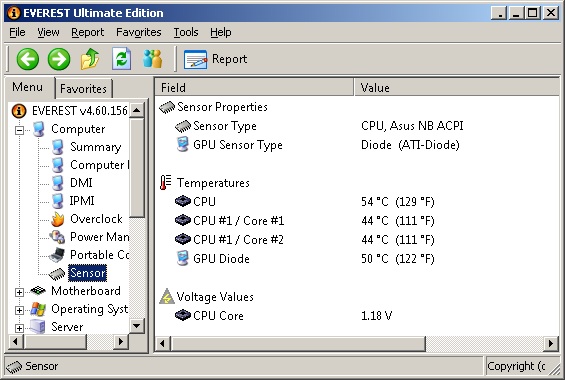The image size is (565, 380).
Task: Click the EVEREST v4.60 root info icon
Action: tap(19, 111)
